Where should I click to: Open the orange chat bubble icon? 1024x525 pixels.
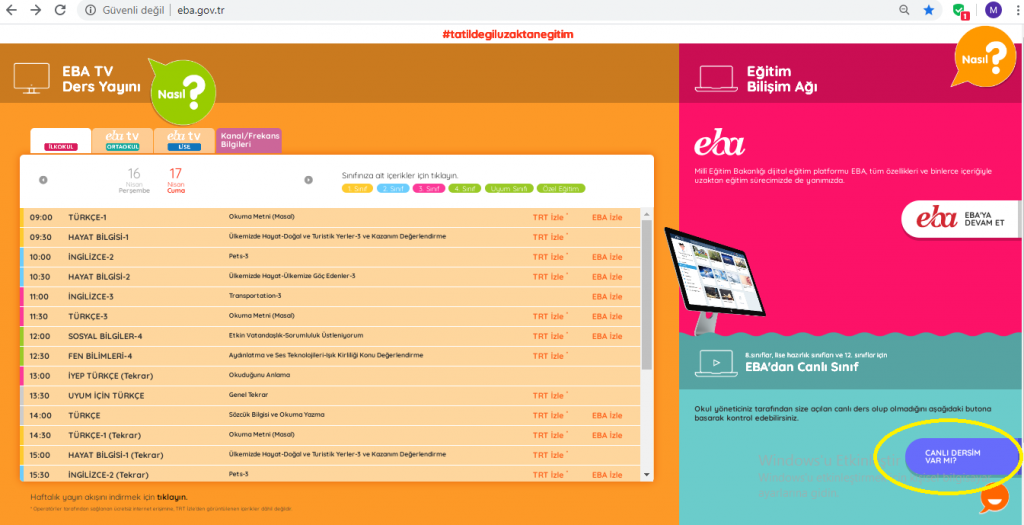click(993, 497)
